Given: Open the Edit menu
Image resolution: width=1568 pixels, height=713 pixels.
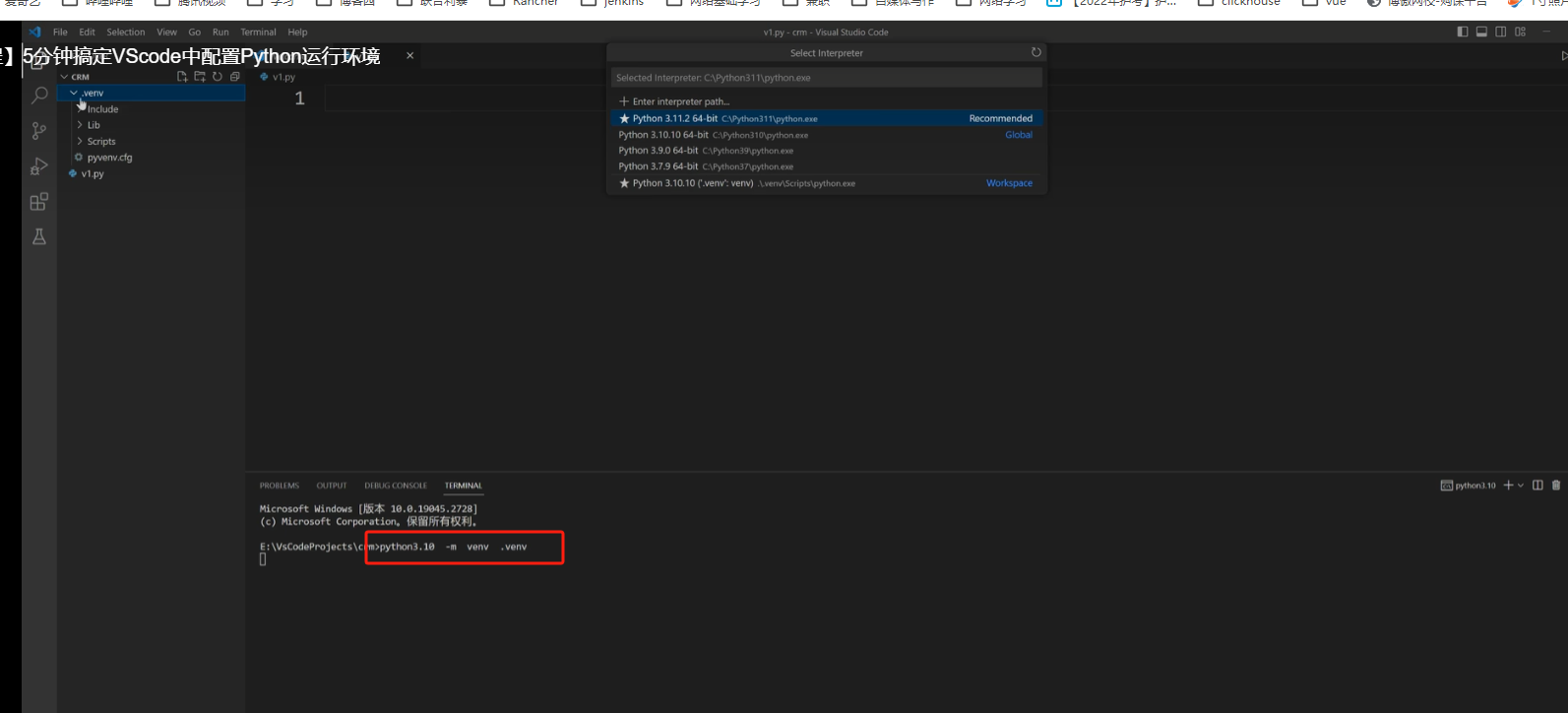Looking at the screenshot, I should click(87, 32).
